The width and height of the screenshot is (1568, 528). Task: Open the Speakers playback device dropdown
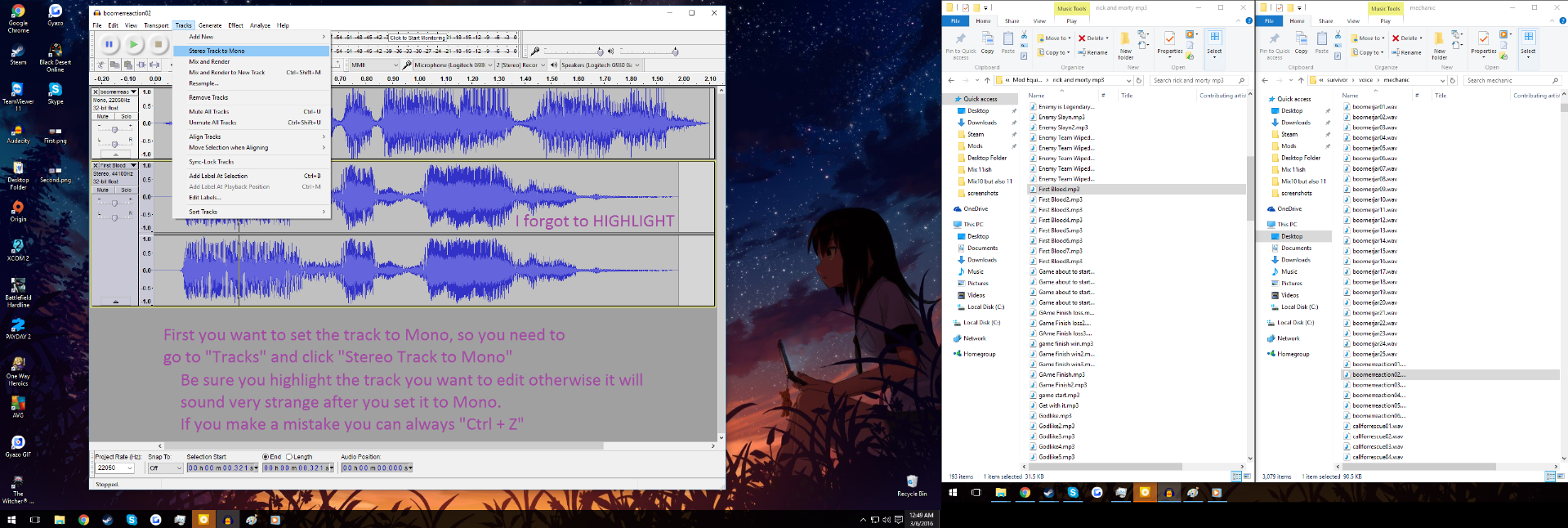coord(601,65)
